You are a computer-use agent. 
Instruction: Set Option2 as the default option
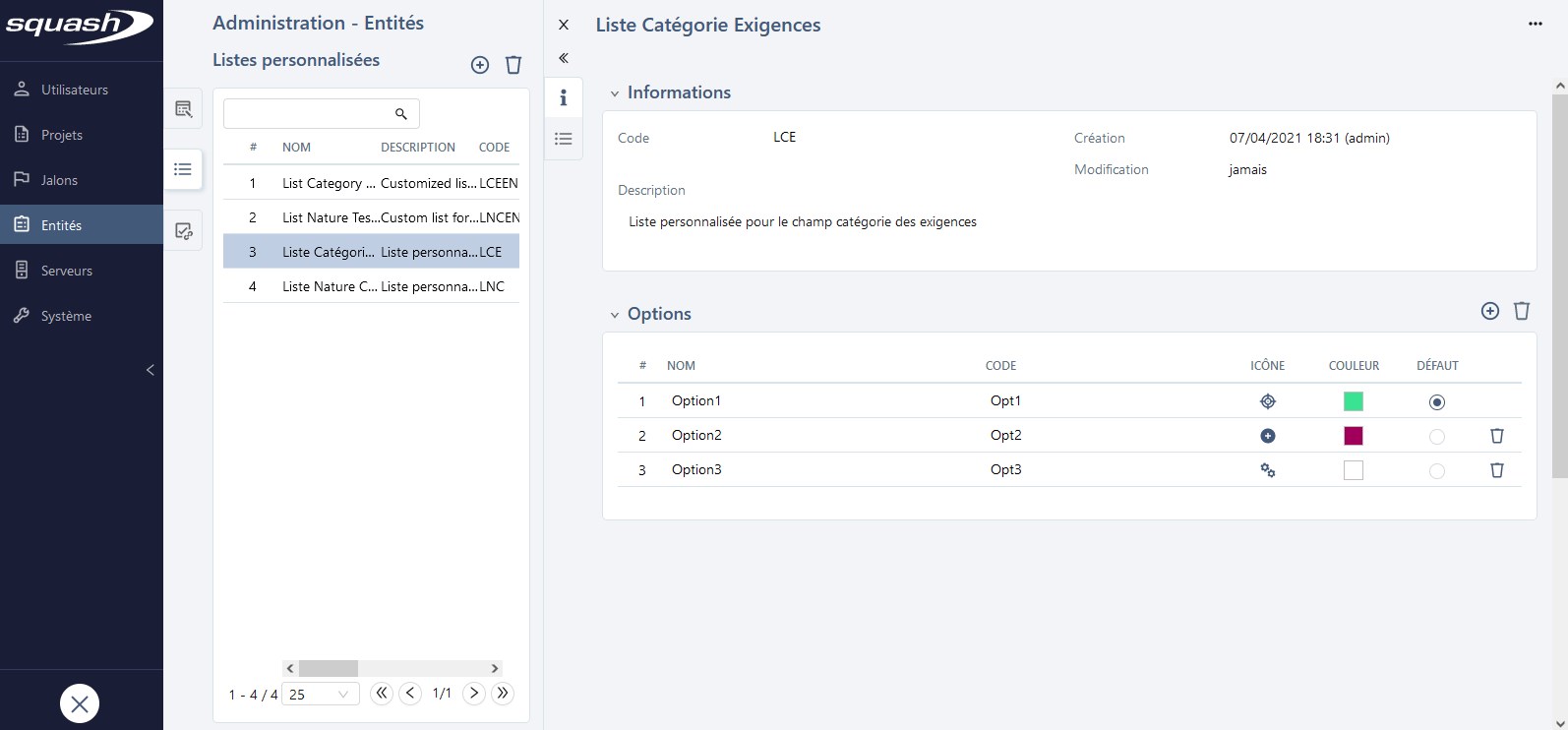pos(1437,436)
